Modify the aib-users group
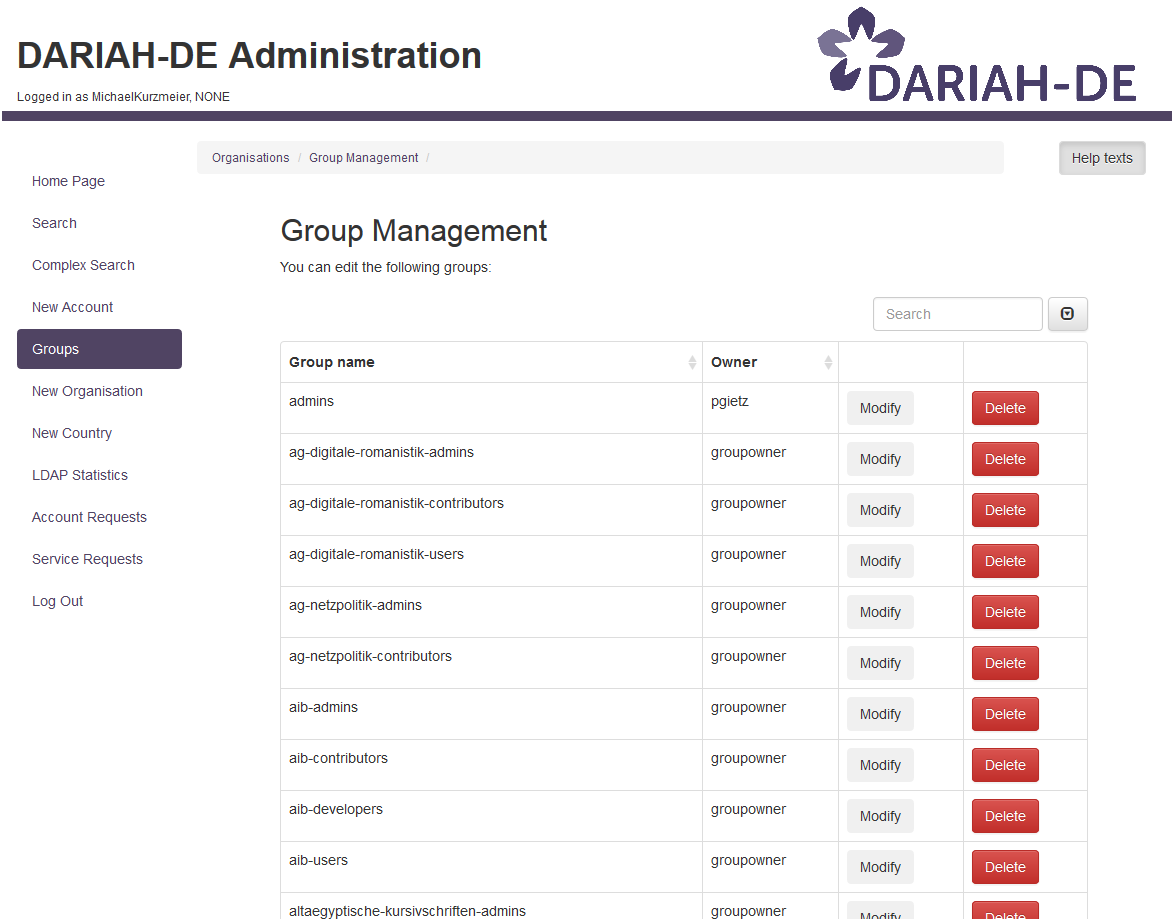 [880, 867]
